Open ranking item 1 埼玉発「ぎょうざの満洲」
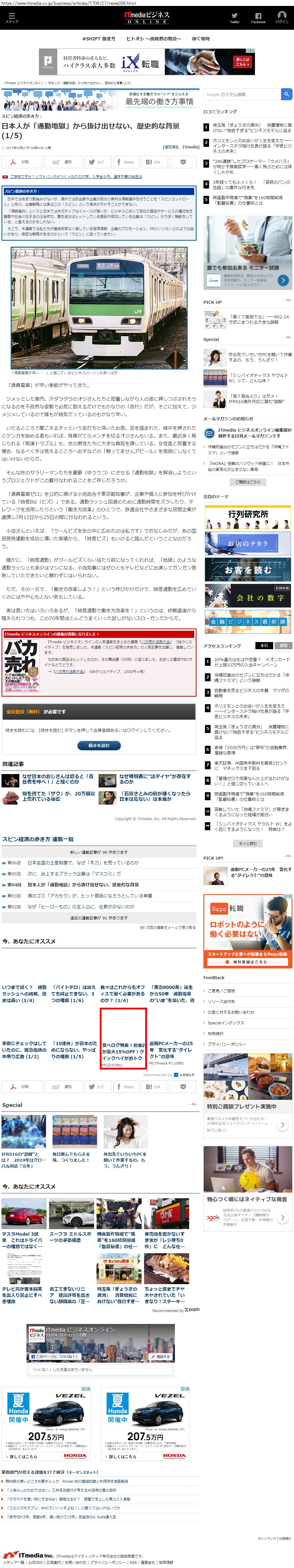Image resolution: width=294 pixels, height=1568 pixels. click(x=252, y=127)
